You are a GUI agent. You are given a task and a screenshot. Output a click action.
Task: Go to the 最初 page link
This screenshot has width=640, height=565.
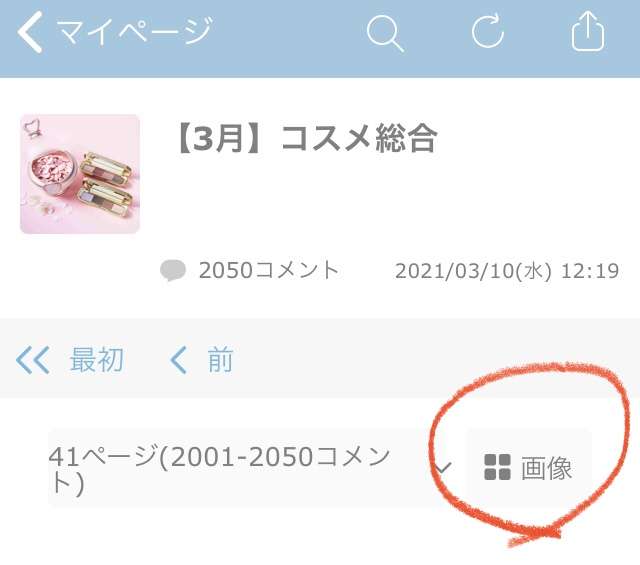(x=97, y=360)
